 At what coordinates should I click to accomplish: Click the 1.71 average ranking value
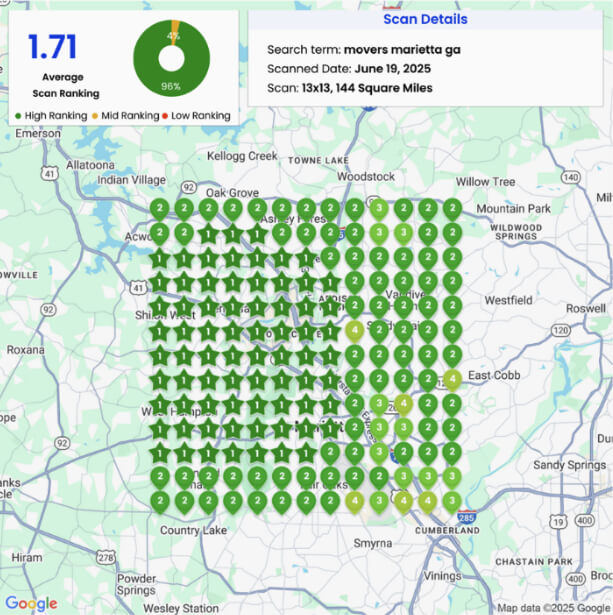52,47
